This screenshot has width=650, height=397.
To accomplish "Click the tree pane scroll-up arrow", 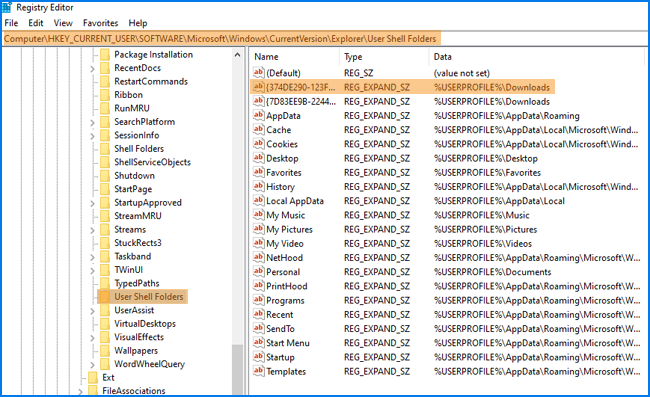I will pyautogui.click(x=238, y=54).
